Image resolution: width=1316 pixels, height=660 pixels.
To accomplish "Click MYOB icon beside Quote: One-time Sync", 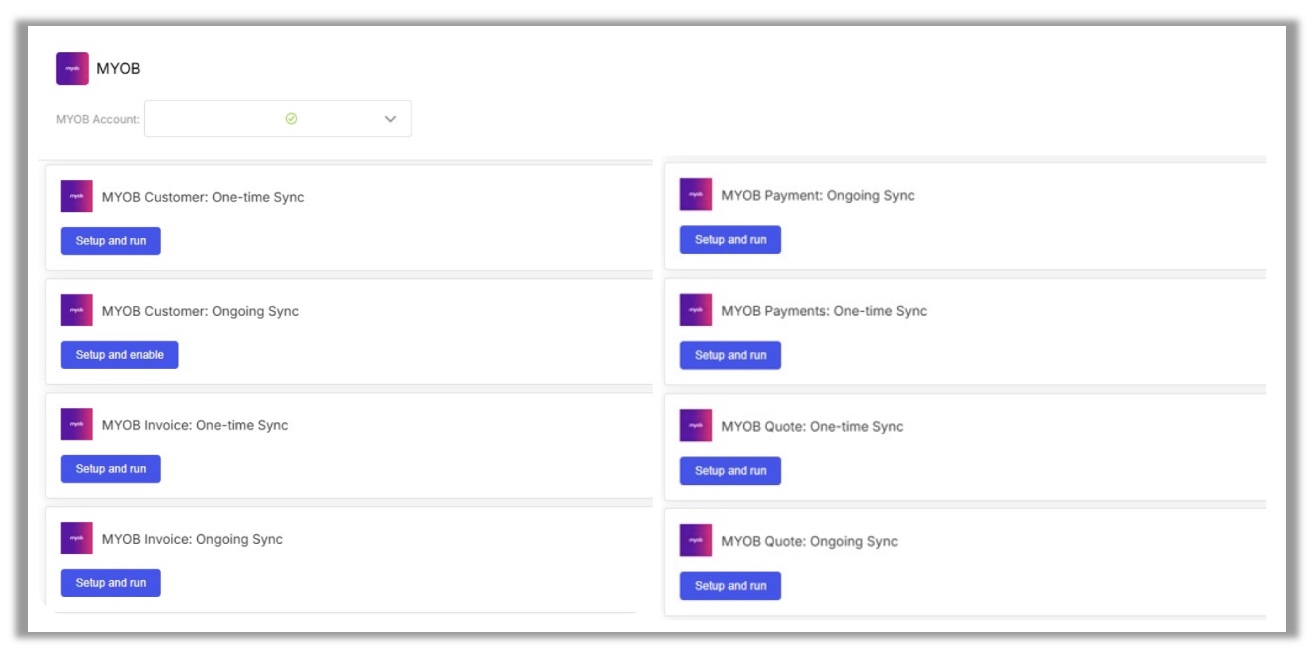I will pos(696,425).
